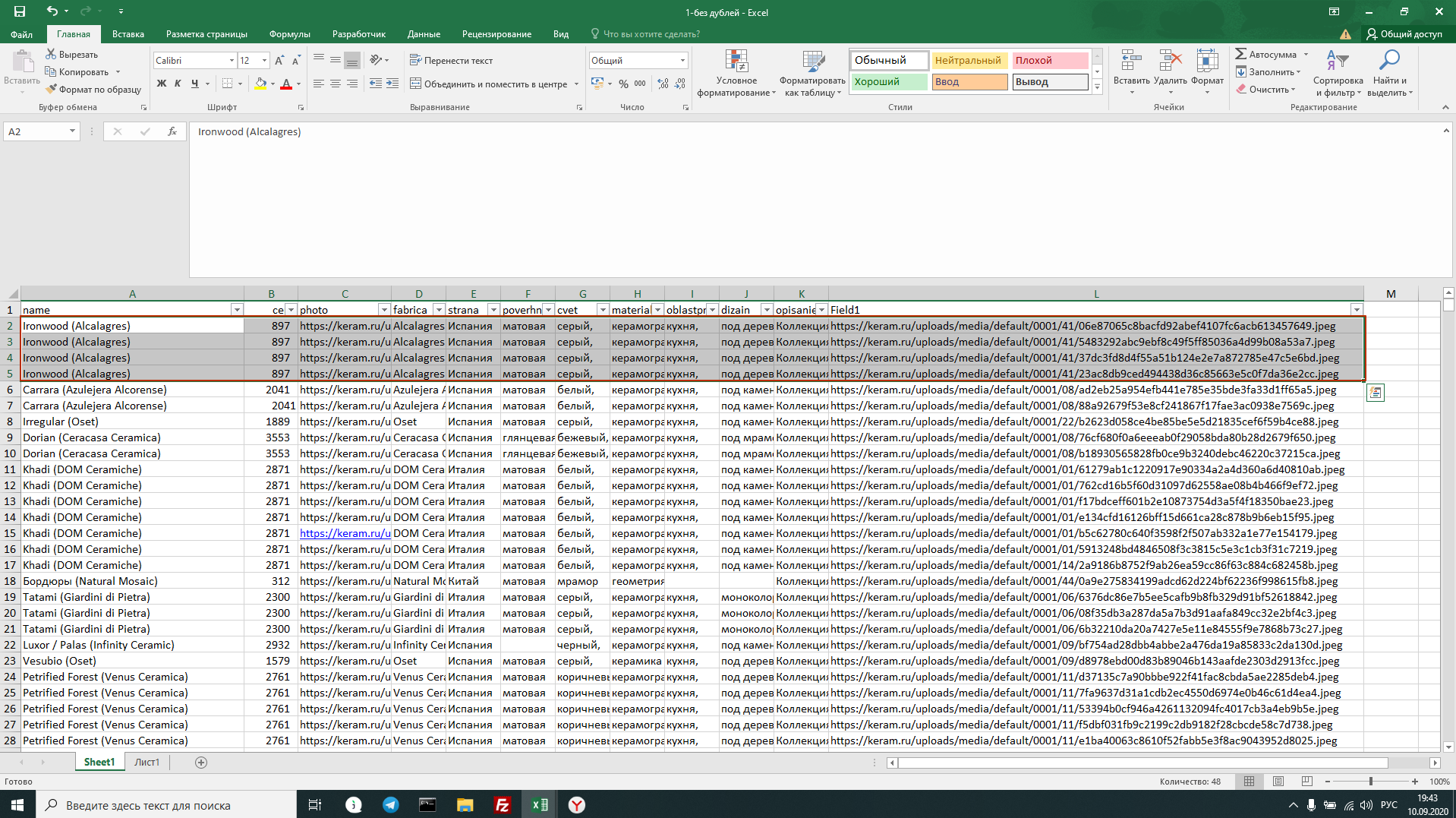Save the workbook with the floppy icon

[x=20, y=11]
